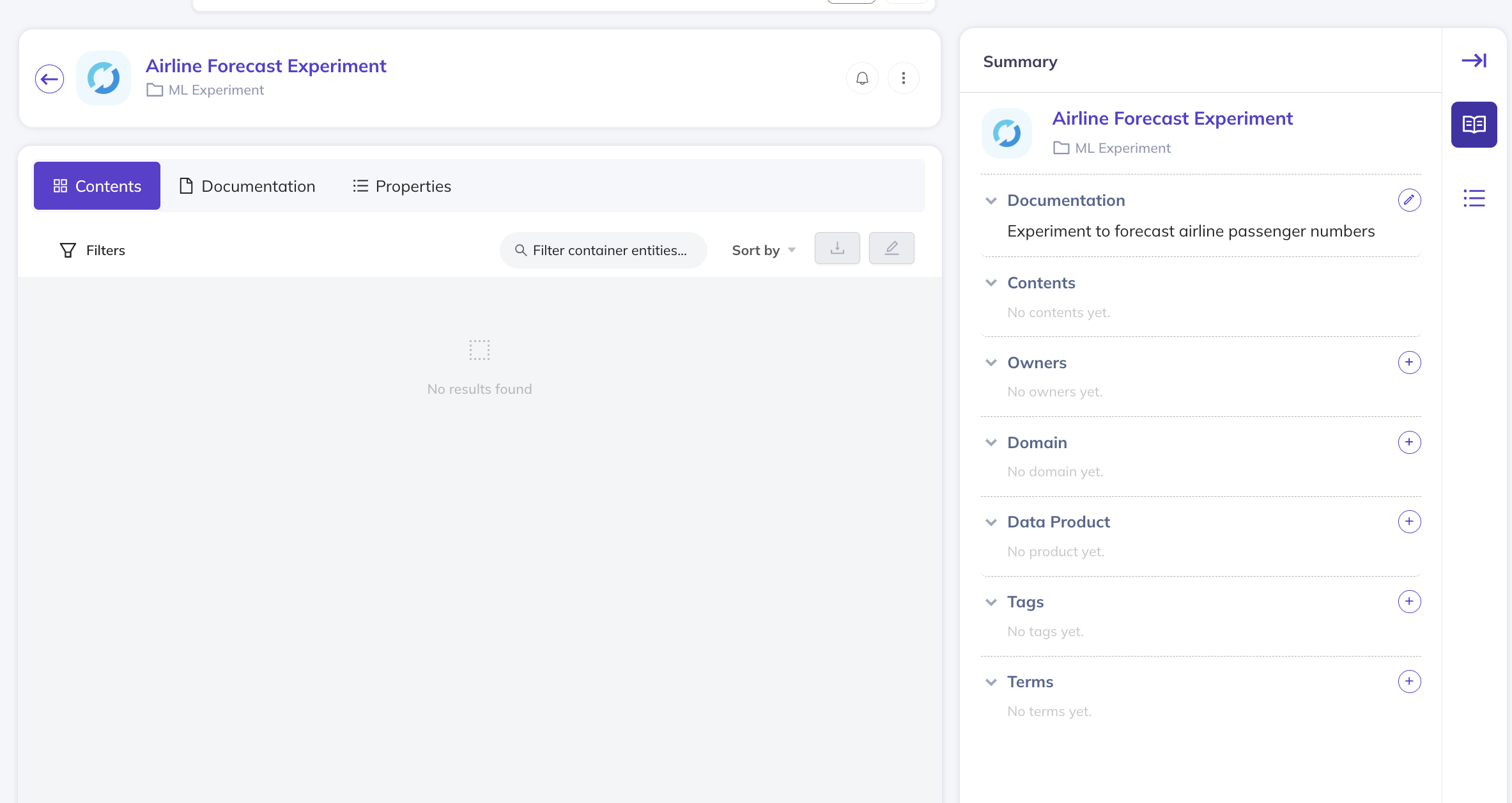The height and width of the screenshot is (803, 1512).
Task: Open the Filters button
Action: (x=92, y=251)
